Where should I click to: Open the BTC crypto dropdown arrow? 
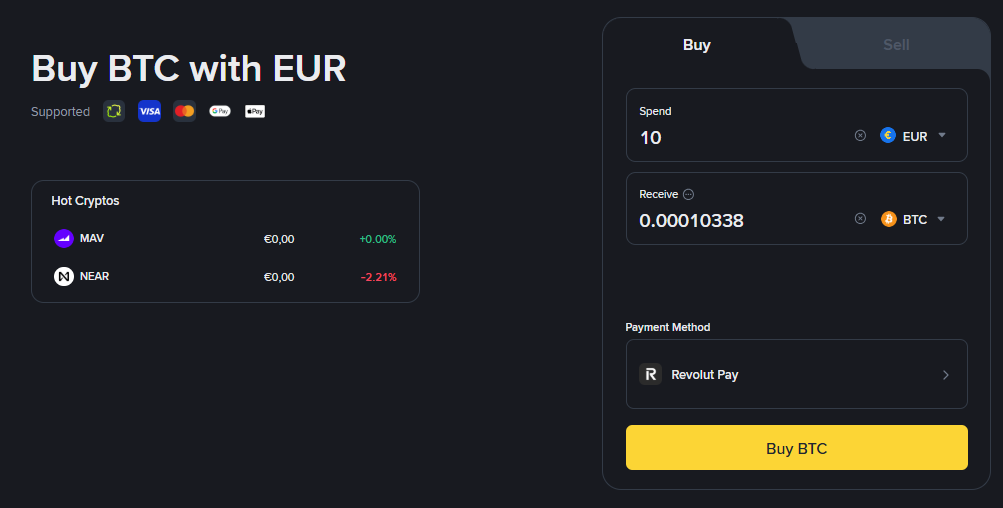[942, 219]
